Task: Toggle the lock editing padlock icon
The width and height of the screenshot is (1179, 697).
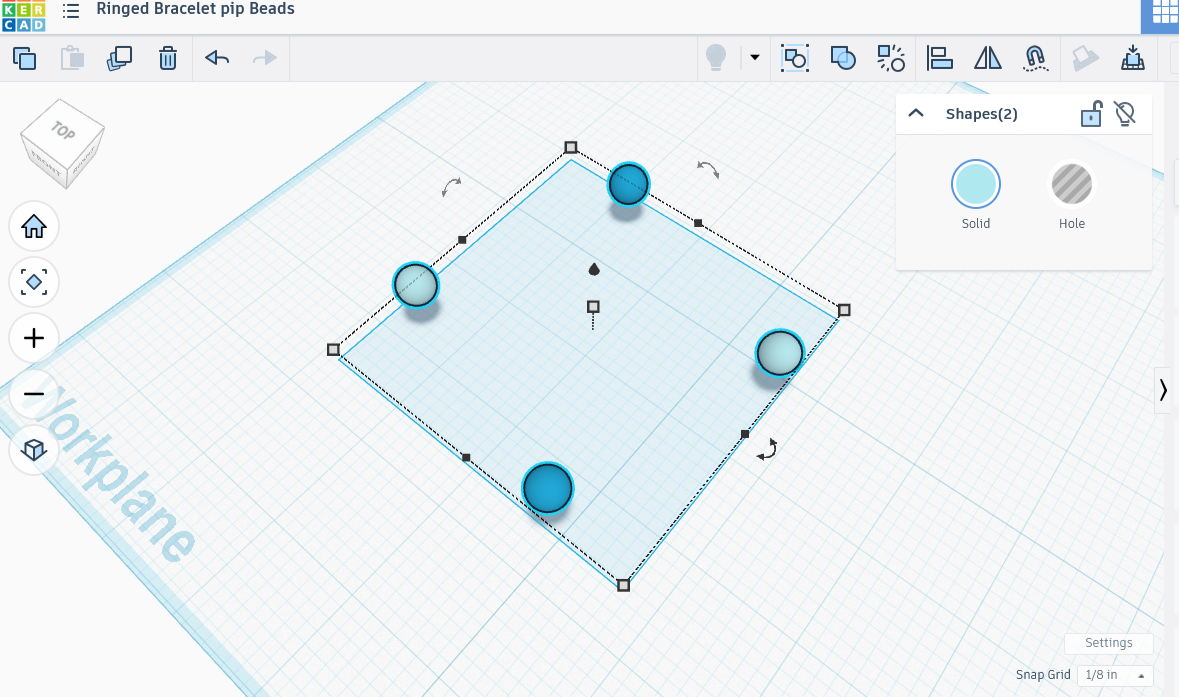Action: click(x=1091, y=114)
